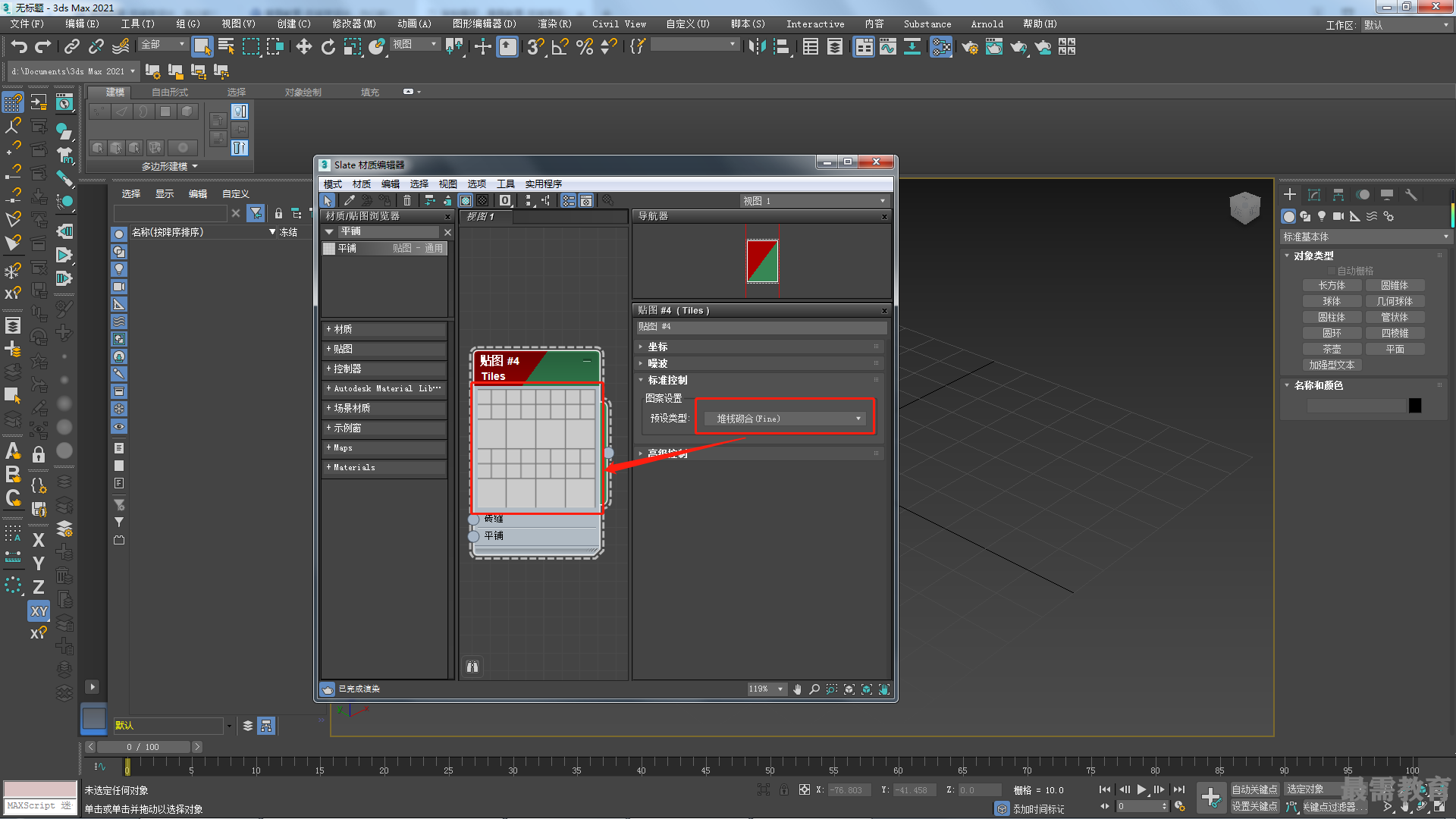
Task: Toggle selection lock padlock in status bar
Action: point(784,789)
